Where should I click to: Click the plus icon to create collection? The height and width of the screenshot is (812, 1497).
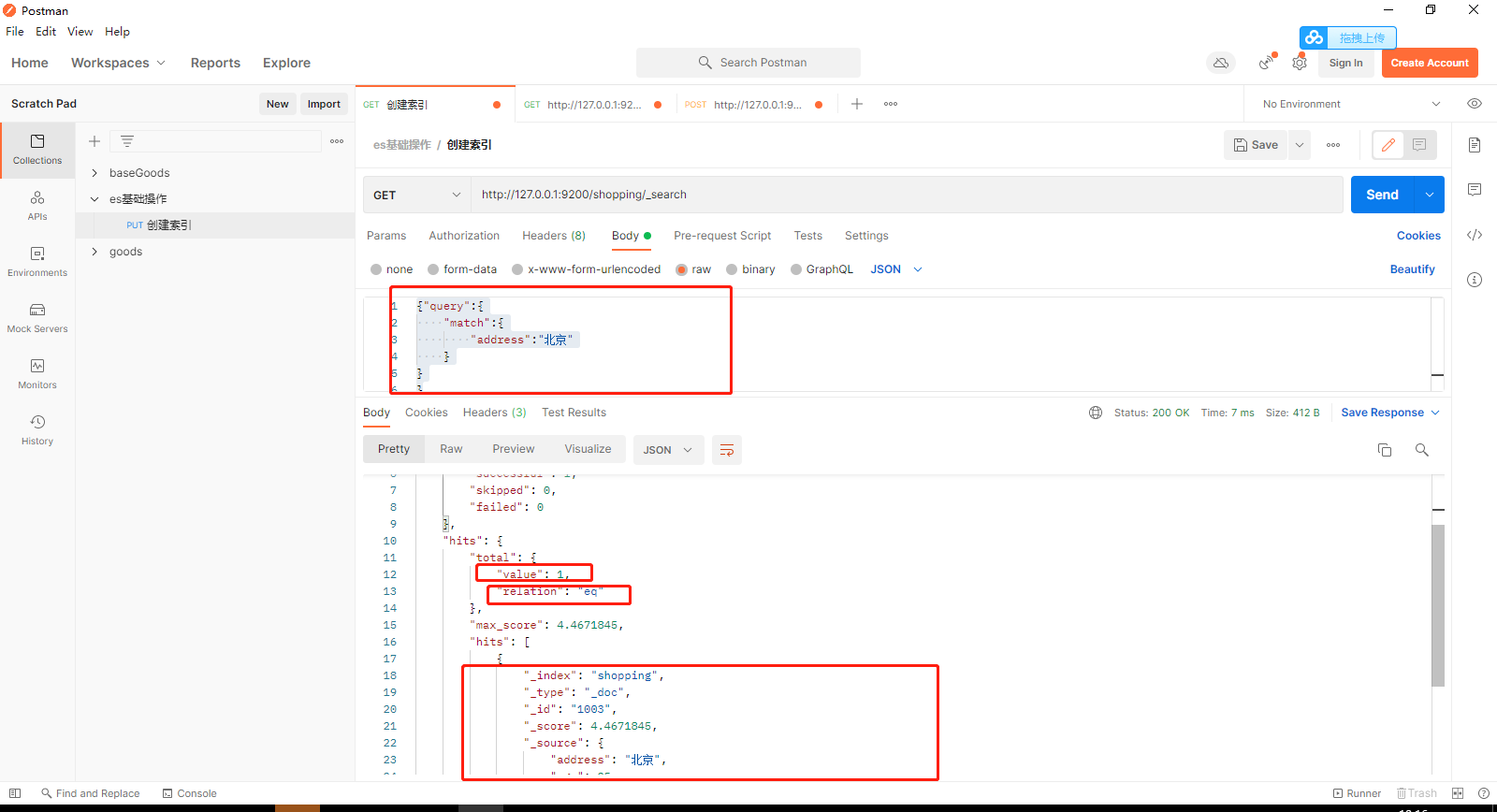pyautogui.click(x=94, y=141)
